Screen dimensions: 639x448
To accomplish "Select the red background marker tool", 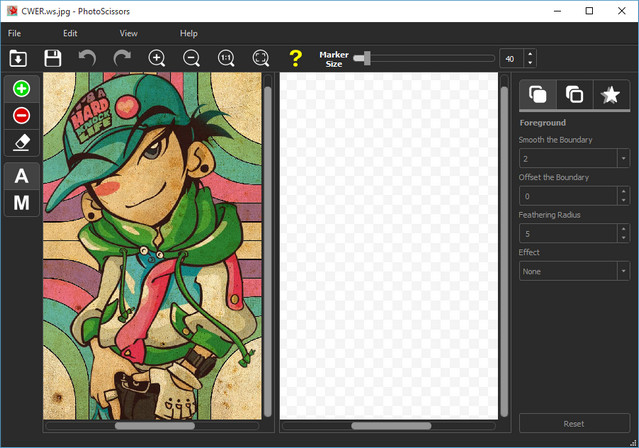I will pos(21,116).
